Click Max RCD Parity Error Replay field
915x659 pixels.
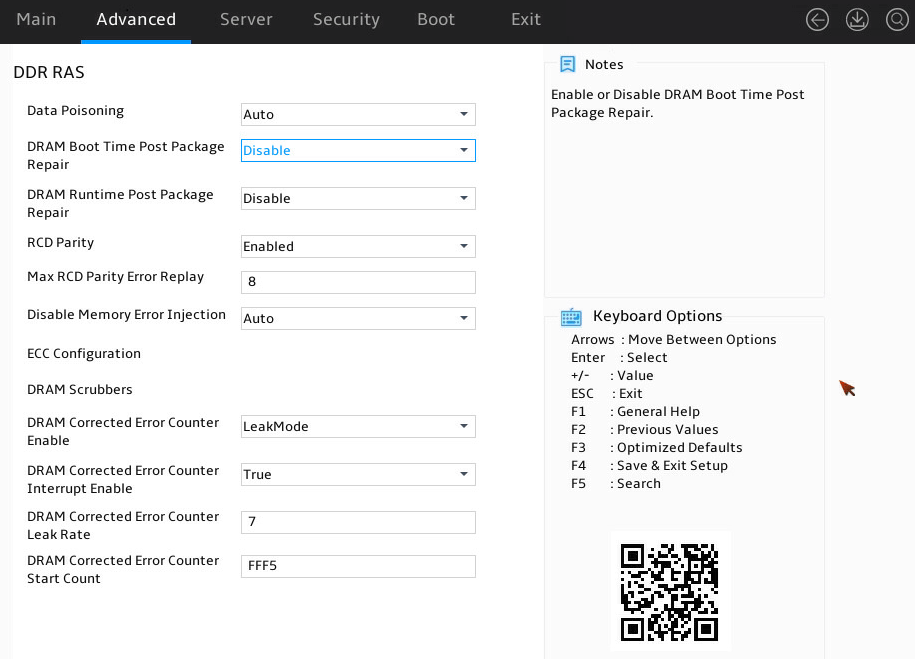point(358,283)
